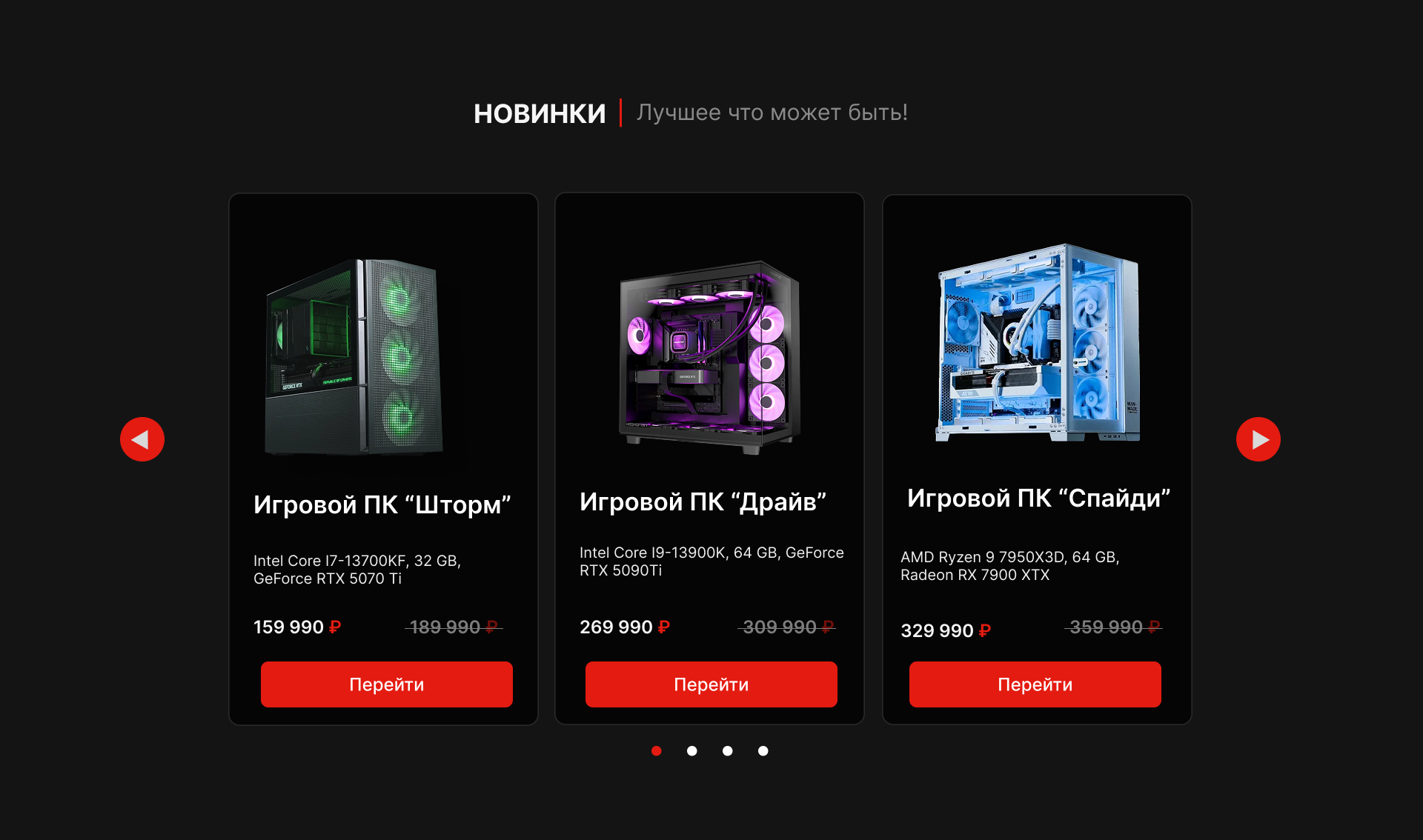Select the third carousel pagination dot
The image size is (1423, 840).
pos(728,751)
